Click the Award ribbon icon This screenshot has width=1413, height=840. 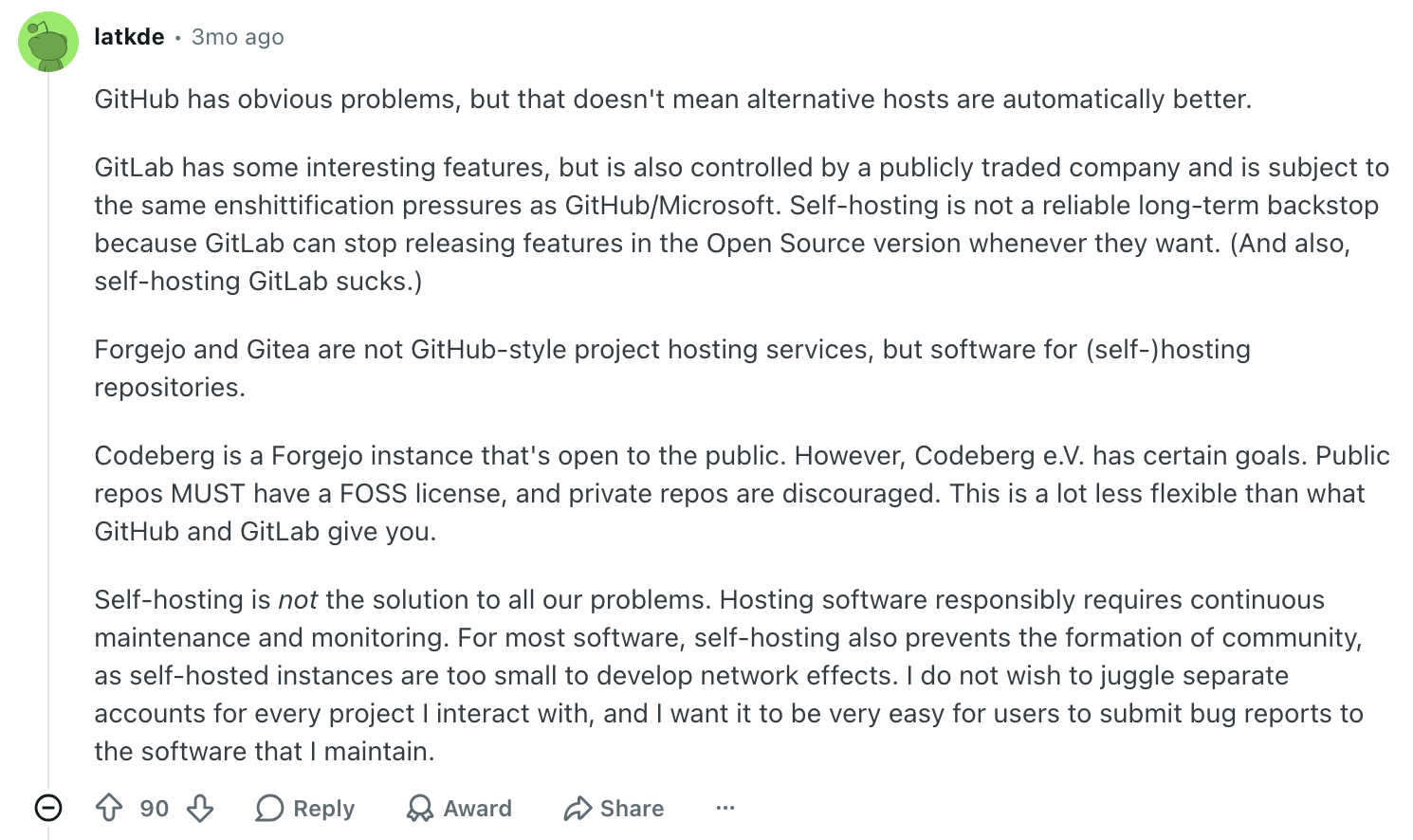click(x=419, y=808)
